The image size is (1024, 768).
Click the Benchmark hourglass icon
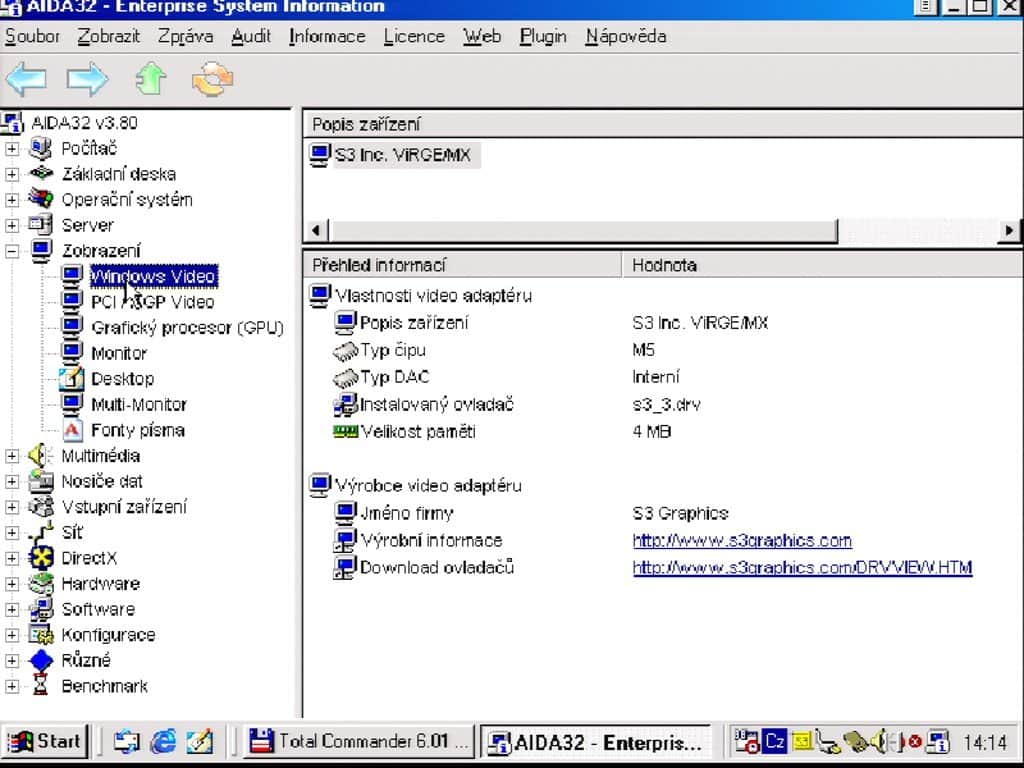point(41,685)
